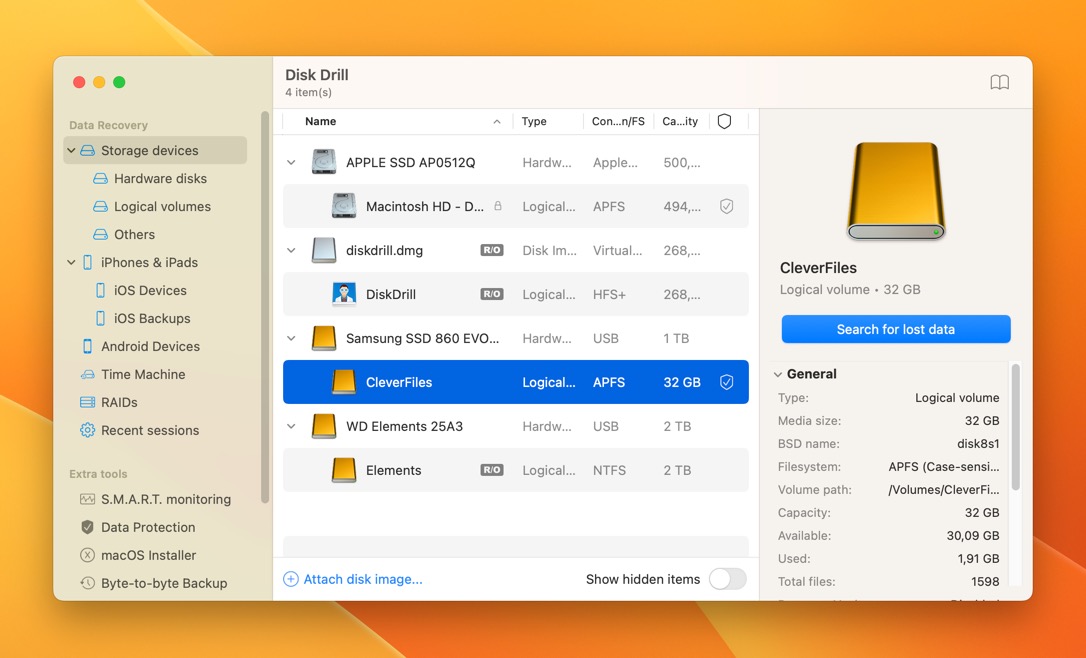Click the details panel scrollbar
The height and width of the screenshot is (658, 1086).
point(1016,427)
